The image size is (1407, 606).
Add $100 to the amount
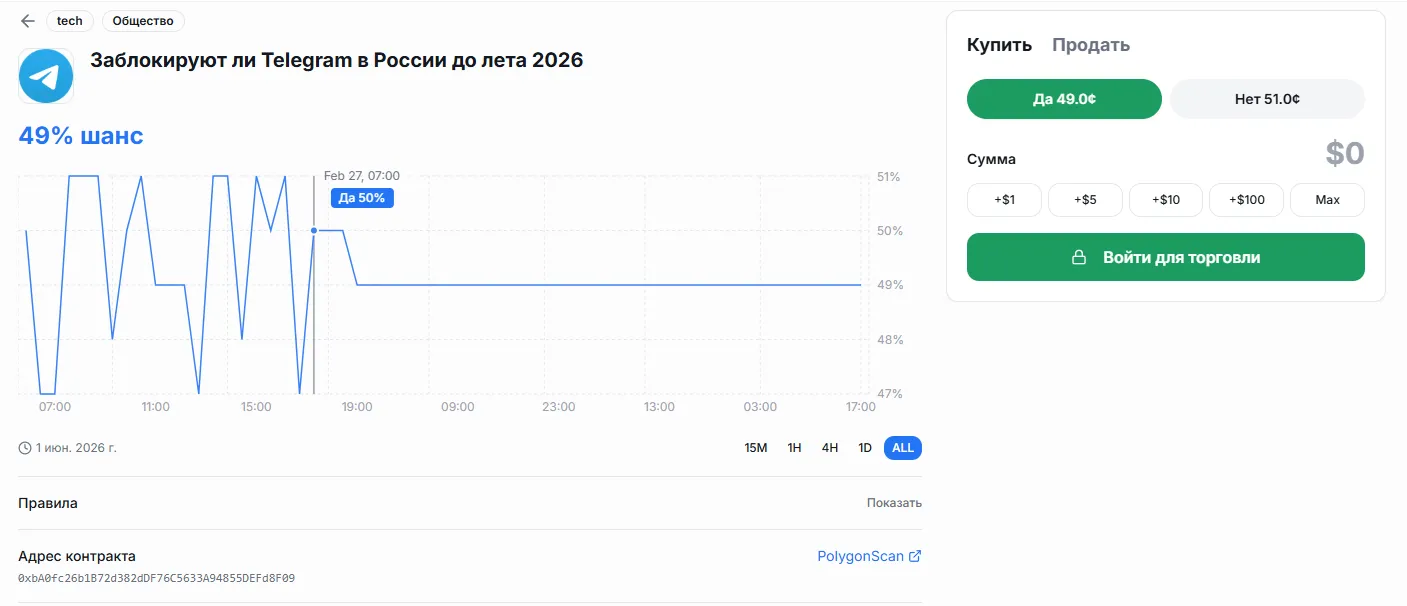[1247, 200]
